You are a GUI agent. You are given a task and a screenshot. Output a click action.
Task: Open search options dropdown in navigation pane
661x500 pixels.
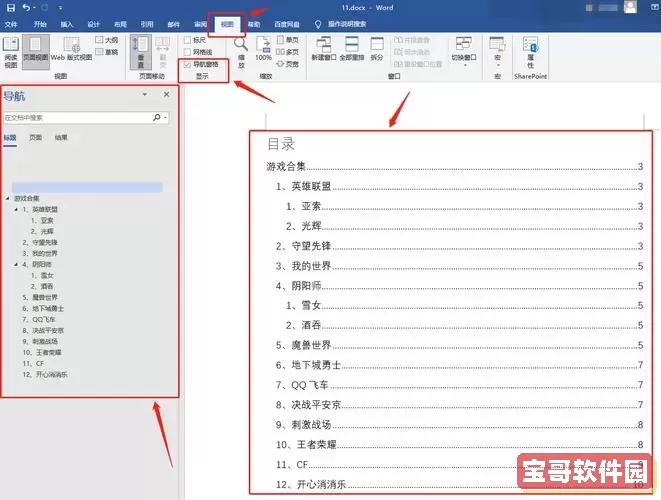165,117
